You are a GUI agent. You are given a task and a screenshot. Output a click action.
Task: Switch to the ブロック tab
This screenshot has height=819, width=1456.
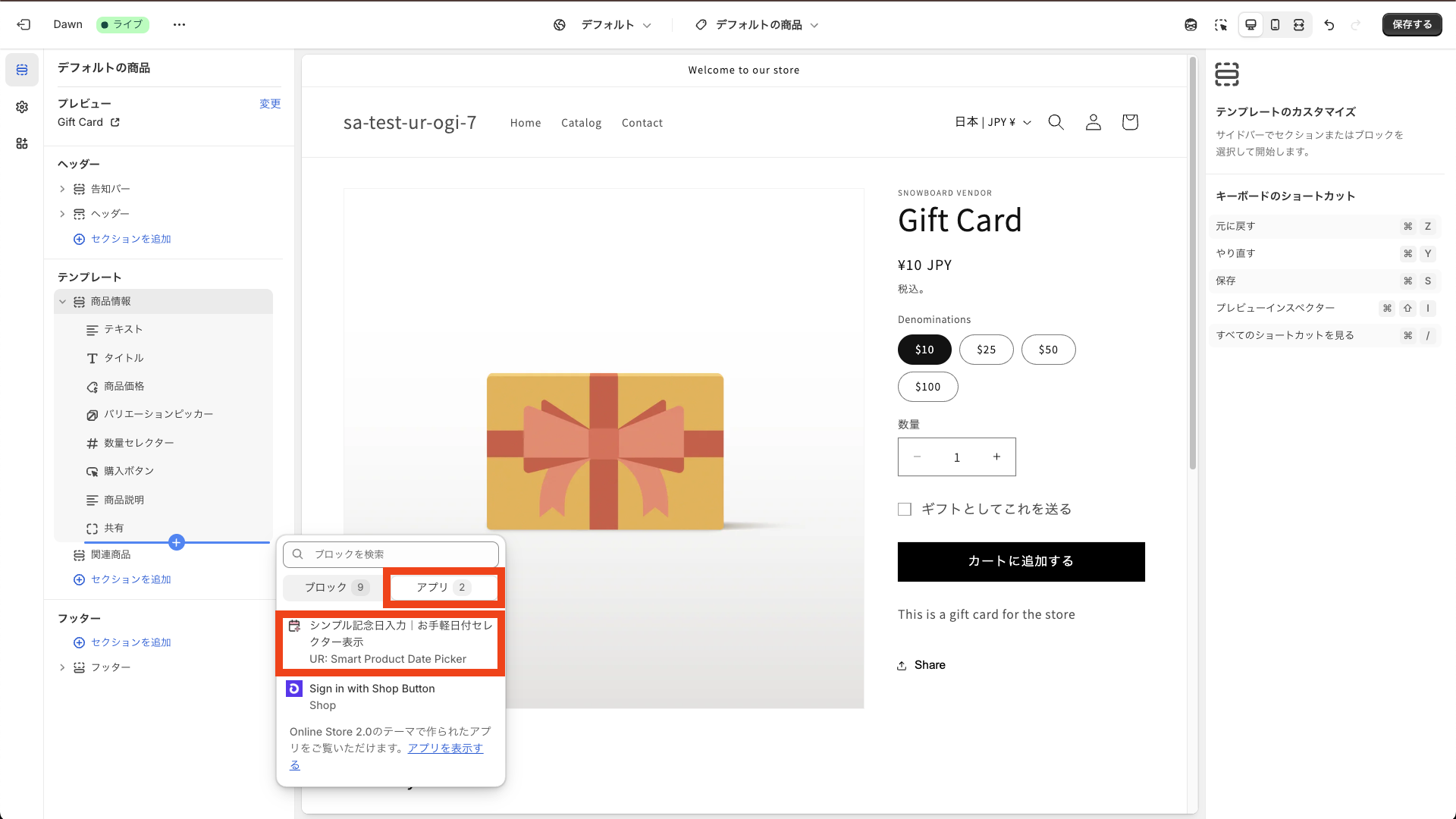click(x=334, y=587)
